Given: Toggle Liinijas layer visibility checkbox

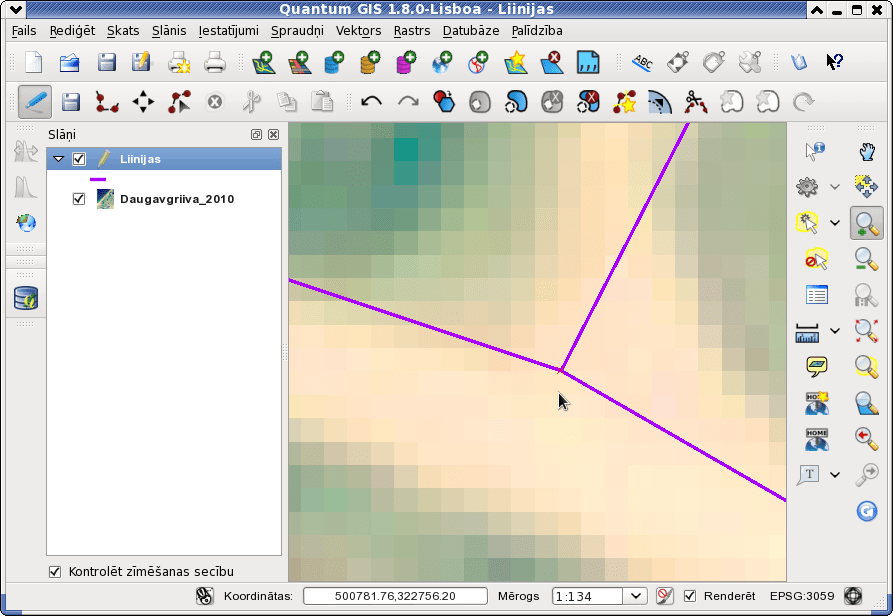Looking at the screenshot, I should tap(79, 159).
